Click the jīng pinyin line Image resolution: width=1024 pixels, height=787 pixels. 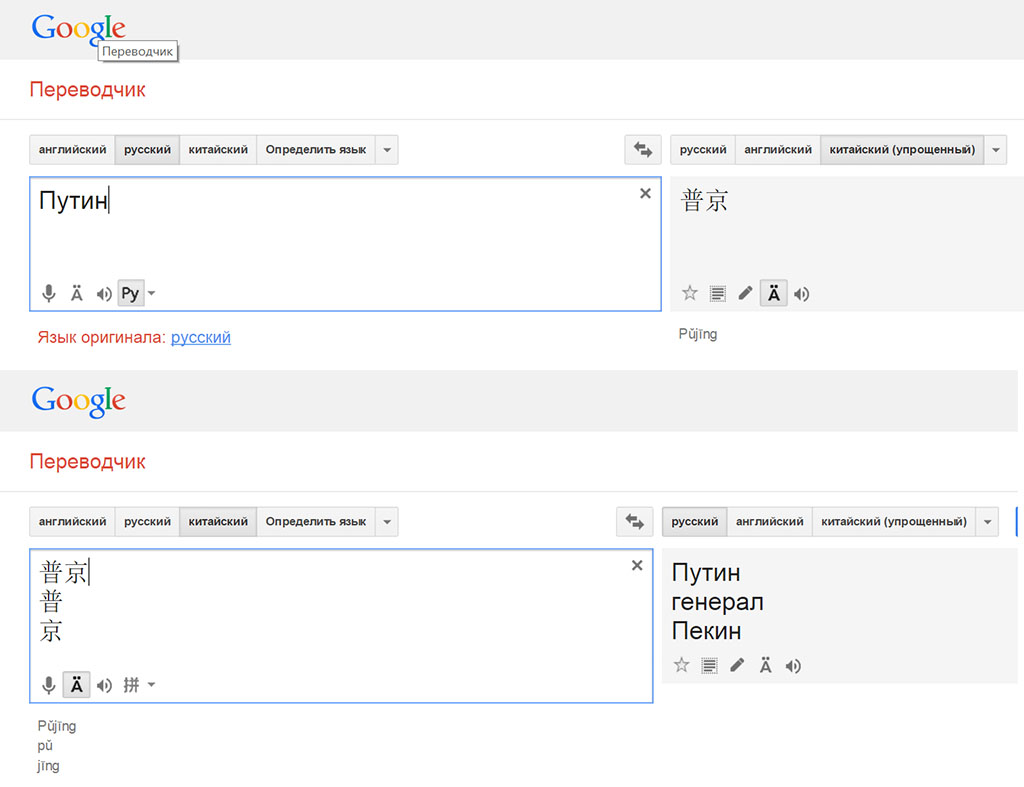tap(48, 765)
